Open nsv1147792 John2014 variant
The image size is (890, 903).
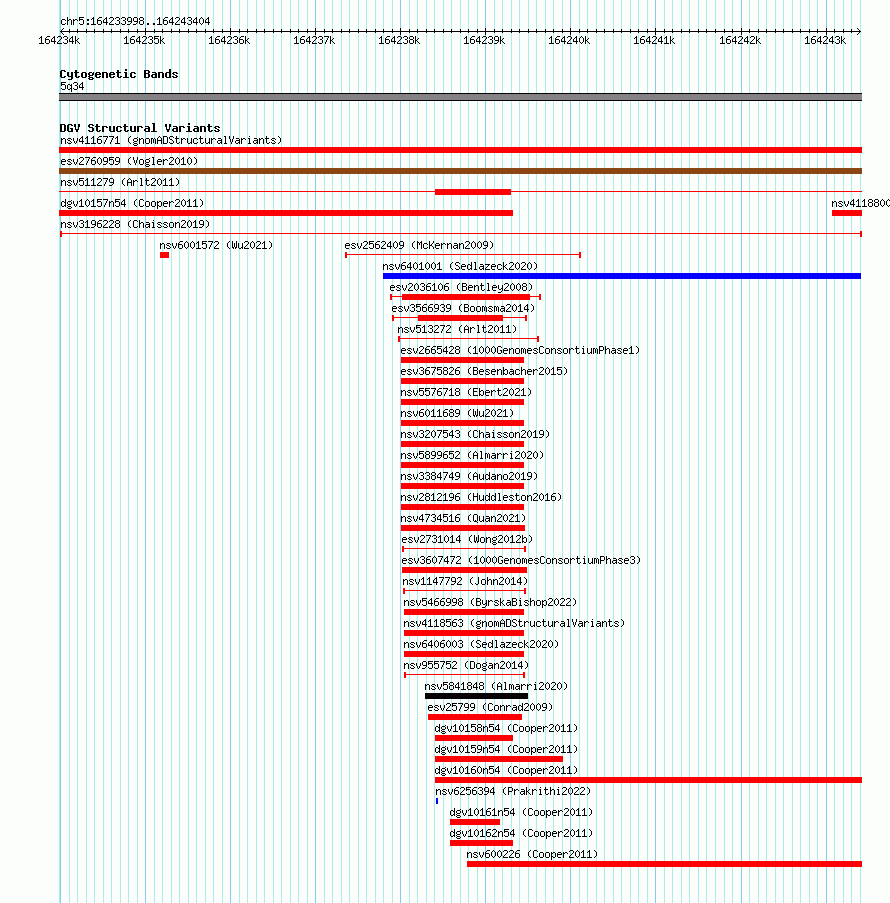465,582
